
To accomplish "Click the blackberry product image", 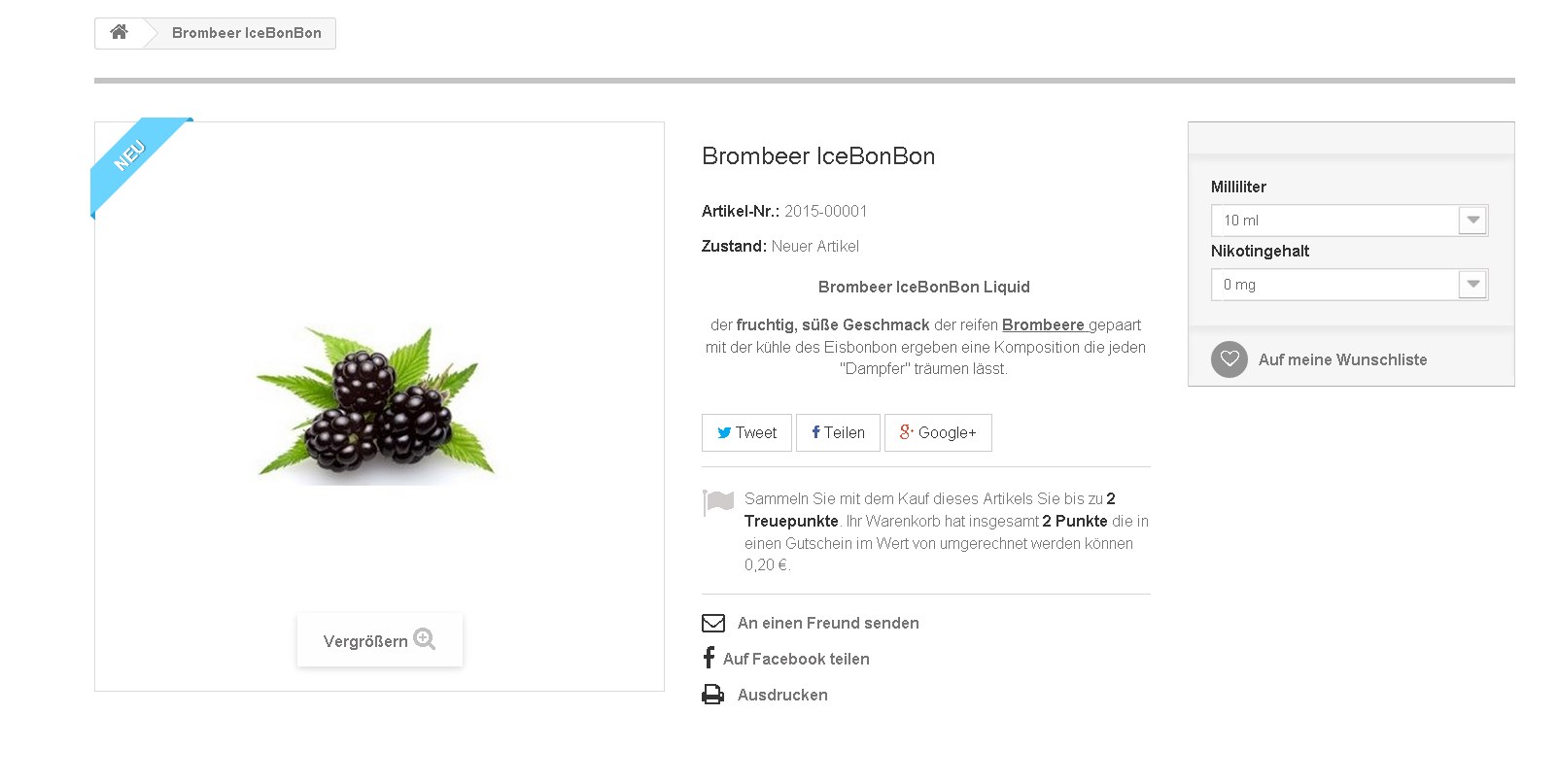I will tap(377, 403).
